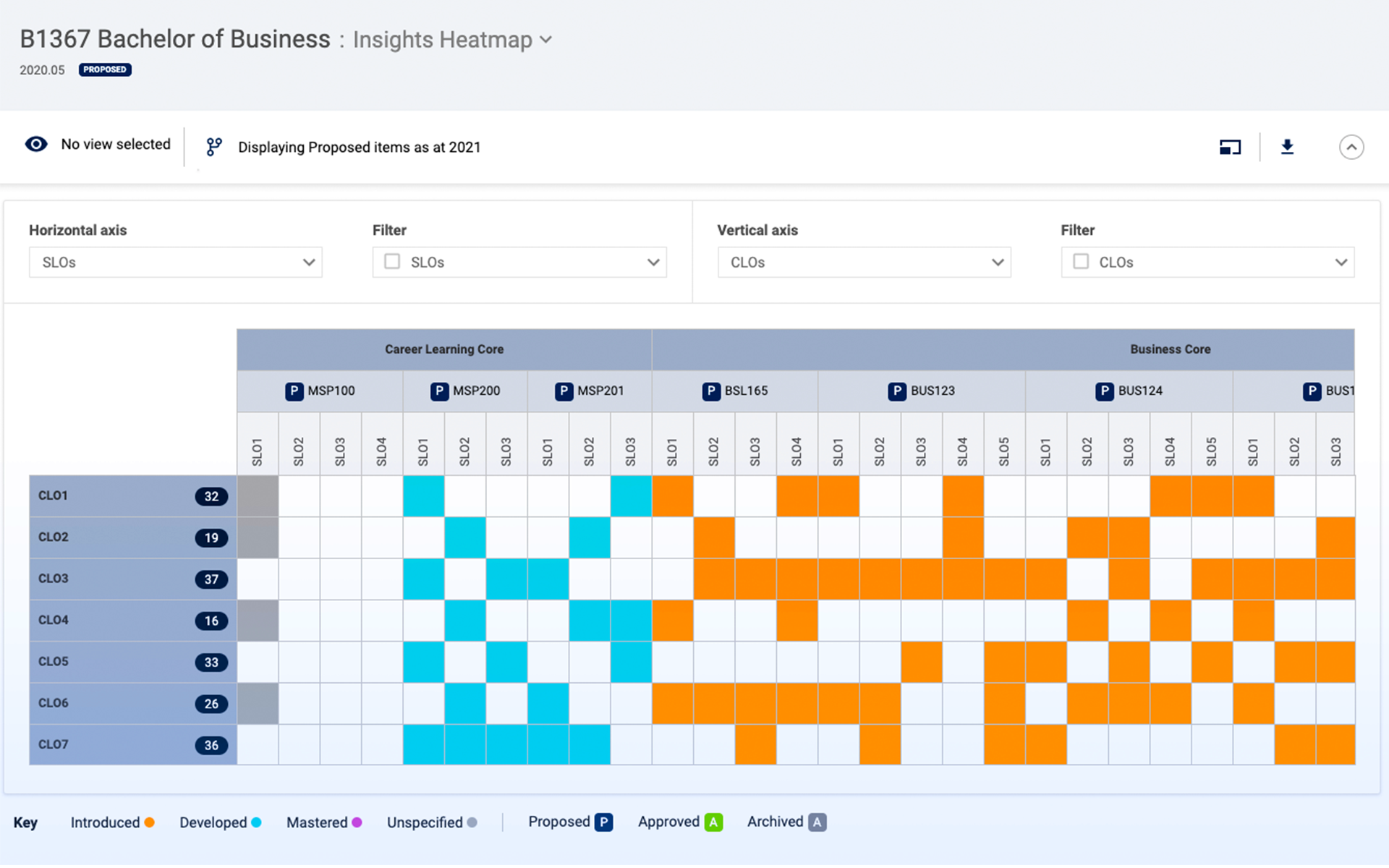The image size is (1389, 868).
Task: Click the orange cell at CLO7, BSL165 SLO3
Action: tap(756, 745)
